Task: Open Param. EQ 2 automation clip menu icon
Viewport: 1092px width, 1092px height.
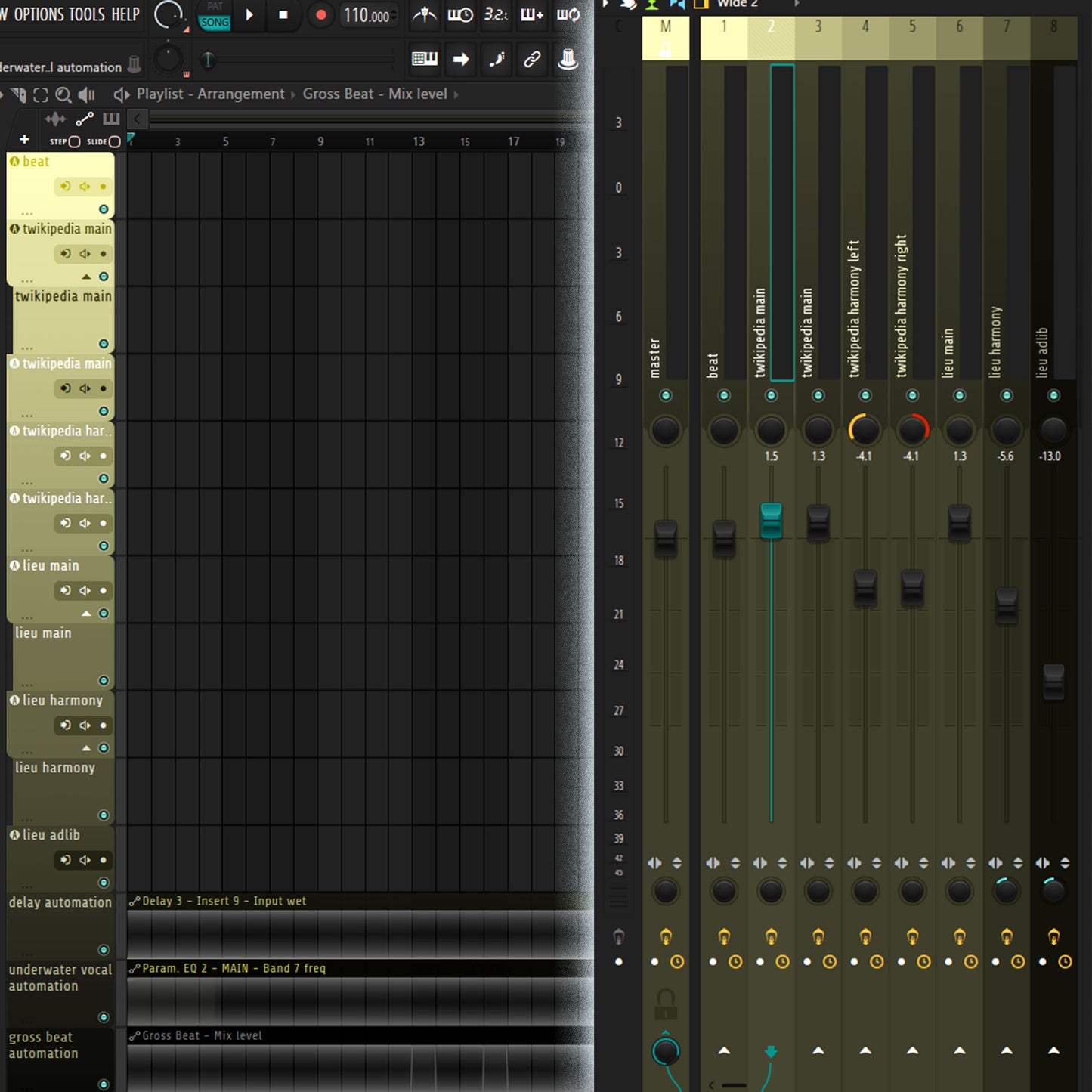Action: click(x=135, y=968)
